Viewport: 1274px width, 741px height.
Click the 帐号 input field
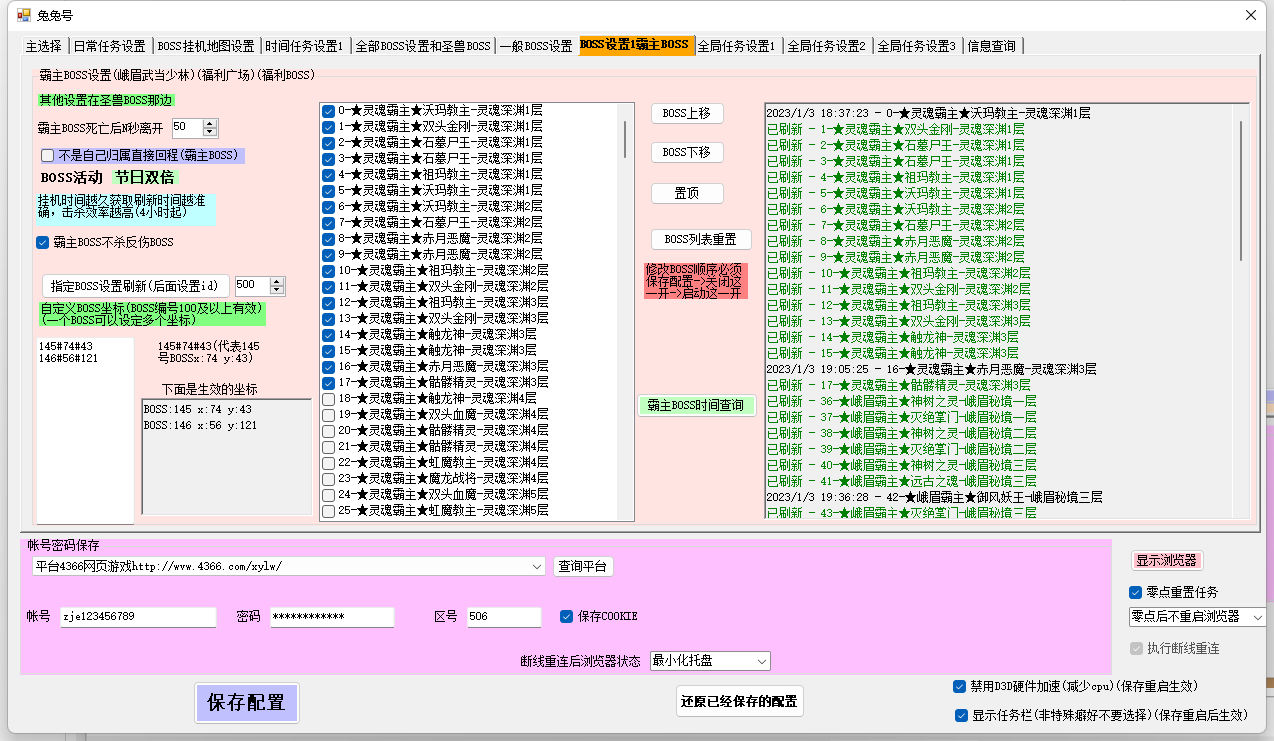138,617
